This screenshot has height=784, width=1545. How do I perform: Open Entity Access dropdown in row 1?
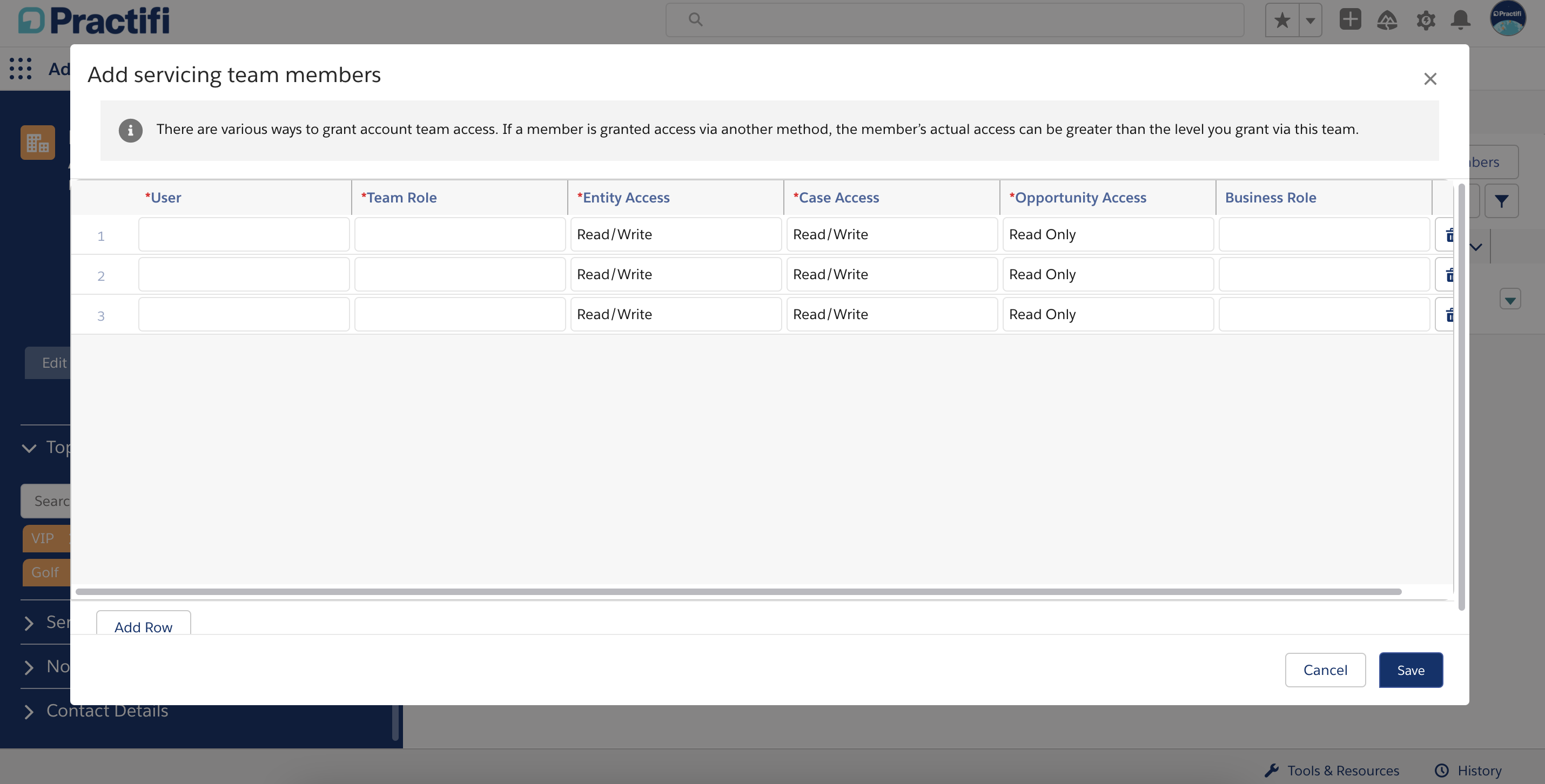pos(676,234)
